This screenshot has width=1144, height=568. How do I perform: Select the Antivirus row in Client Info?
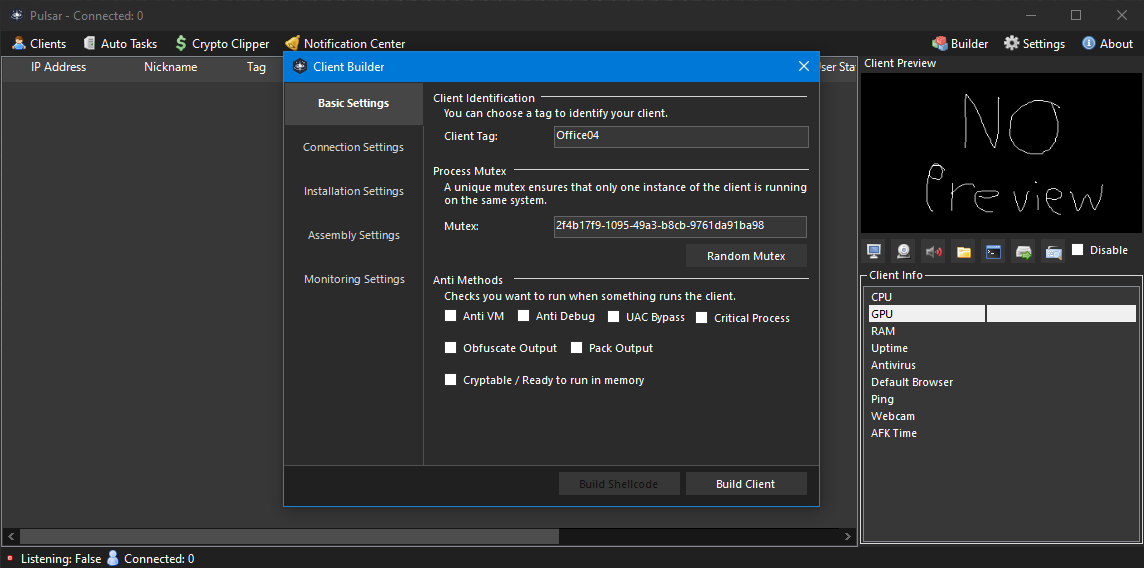click(1002, 365)
